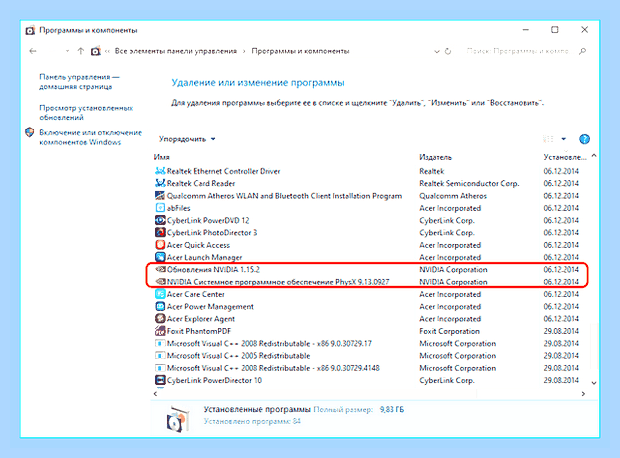Viewport: 620px width, 458px height.
Task: Click the vertical scrollbar down arrow
Action: 594,382
